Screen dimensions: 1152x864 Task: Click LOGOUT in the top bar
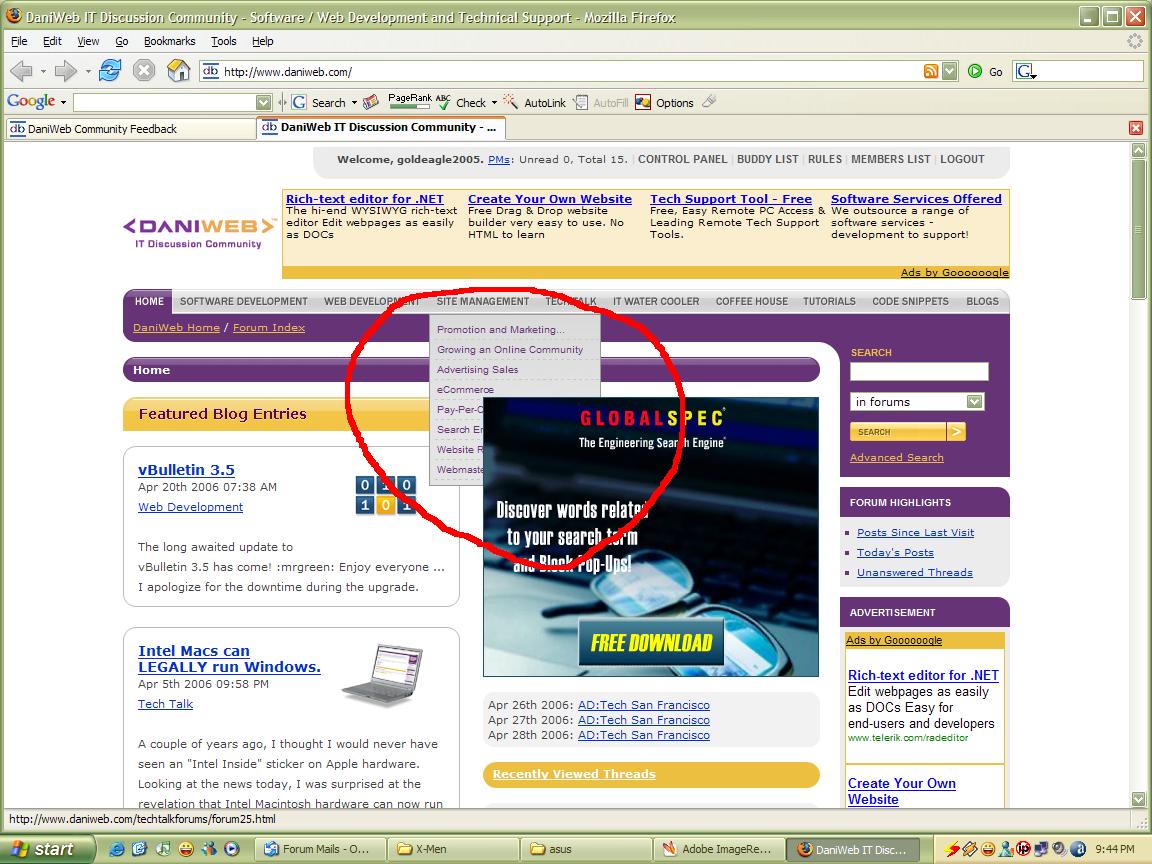point(962,159)
